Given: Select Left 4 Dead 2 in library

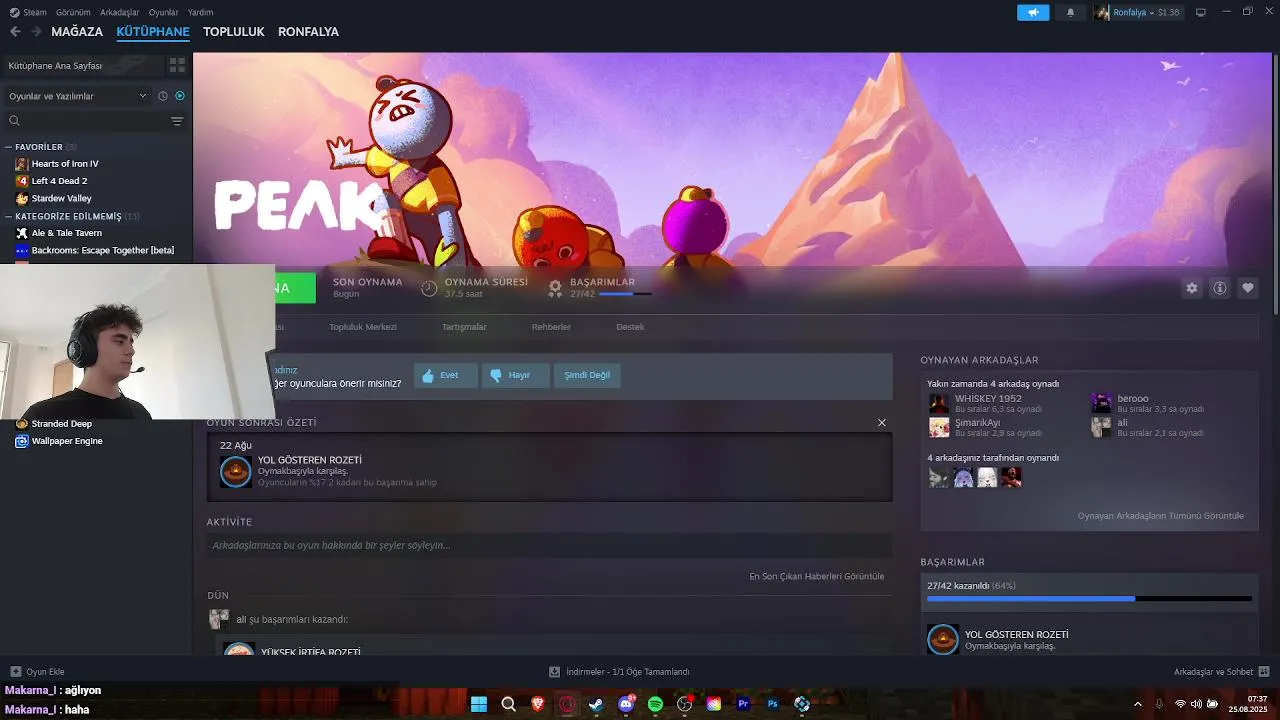Looking at the screenshot, I should tap(59, 181).
